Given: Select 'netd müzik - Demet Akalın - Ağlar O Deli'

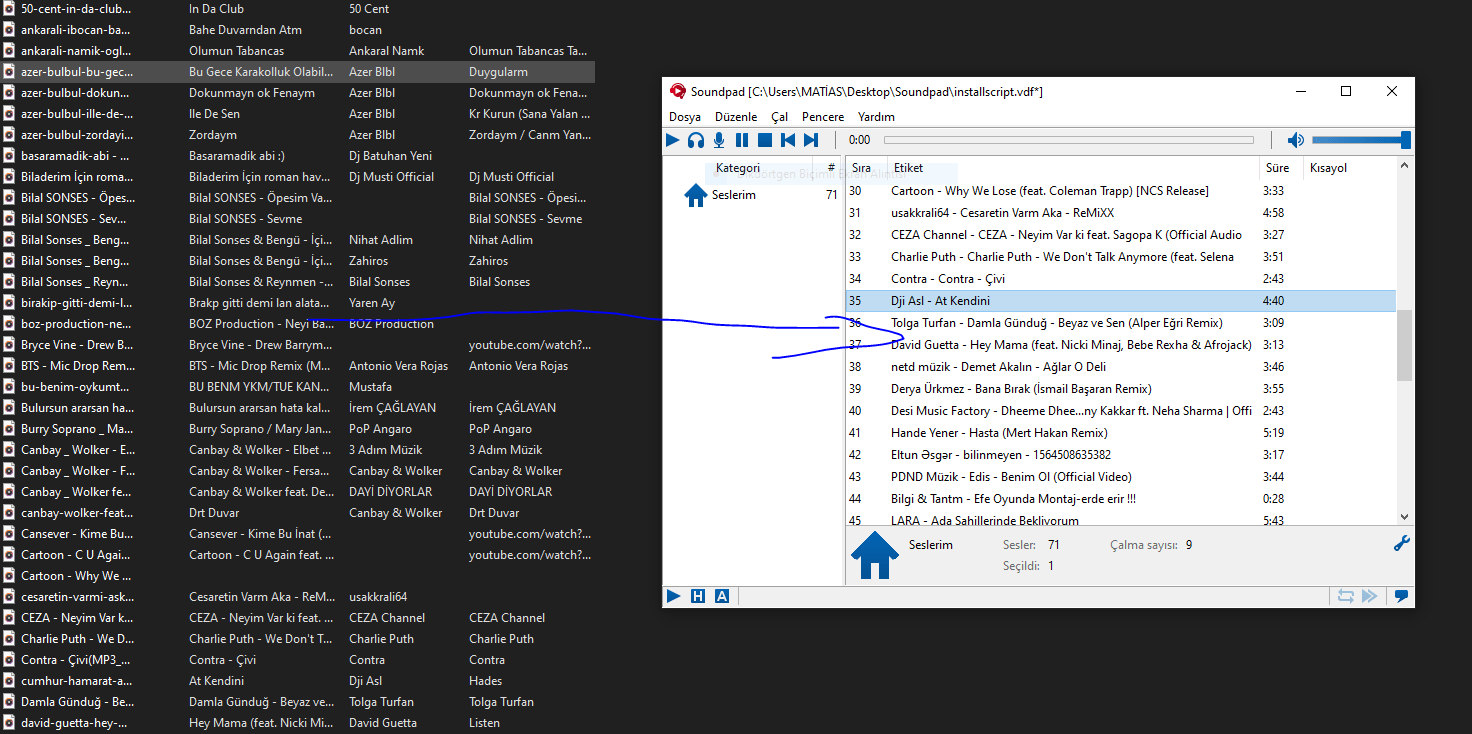Looking at the screenshot, I should pyautogui.click(x=1121, y=367).
